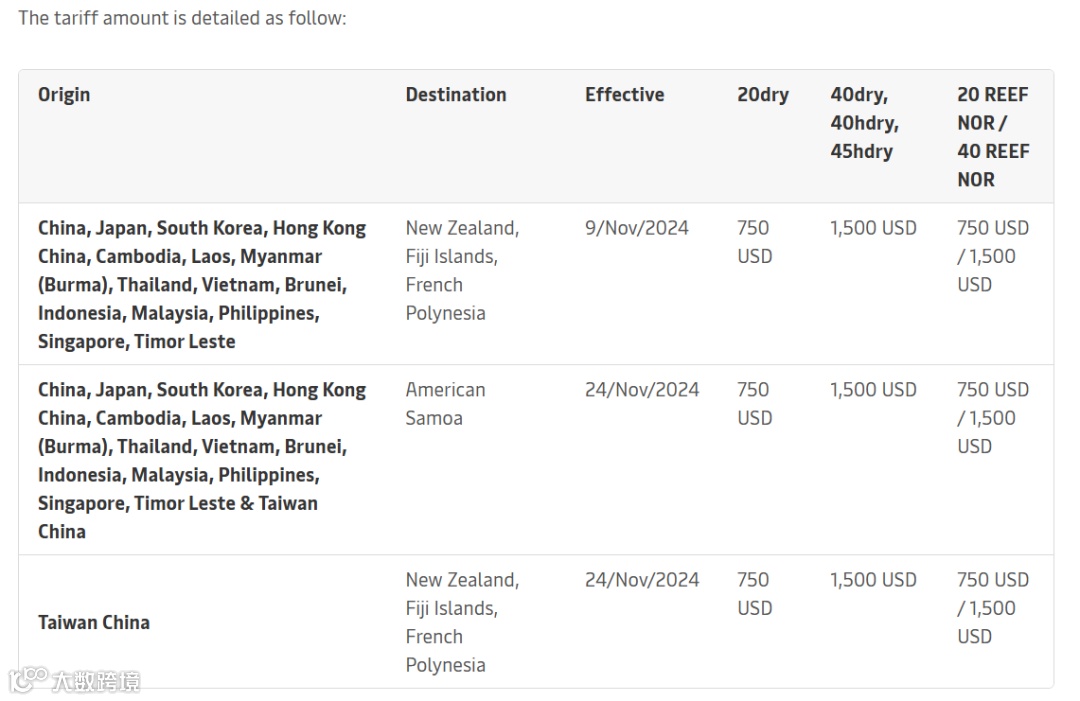This screenshot has height=701, width=1080.
Task: Click the first row's New Zealand destination cell
Action: 461,270
